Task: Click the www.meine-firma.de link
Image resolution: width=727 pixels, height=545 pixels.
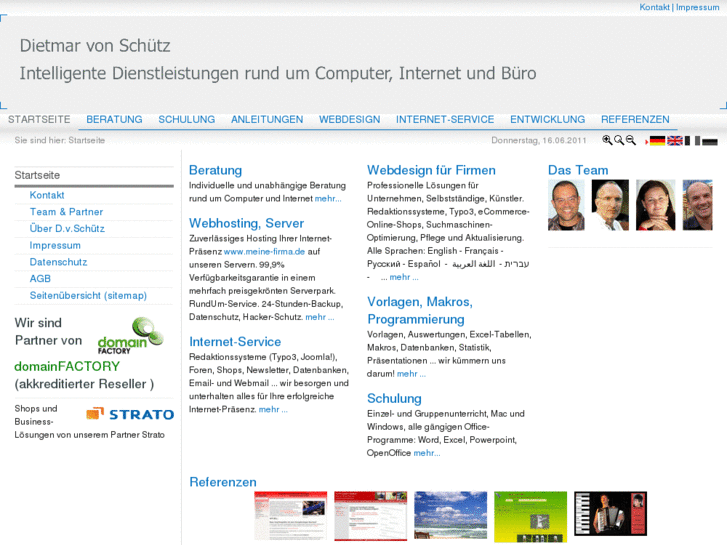Action: (x=264, y=252)
